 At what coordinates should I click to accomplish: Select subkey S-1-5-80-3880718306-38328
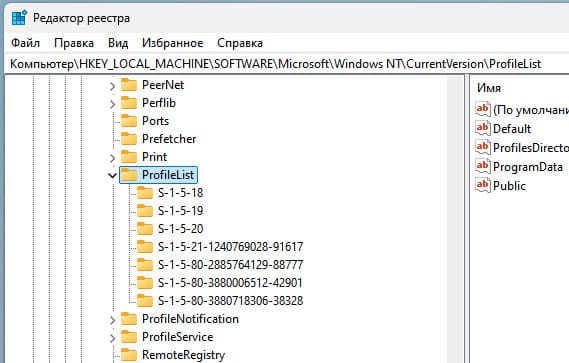230,301
